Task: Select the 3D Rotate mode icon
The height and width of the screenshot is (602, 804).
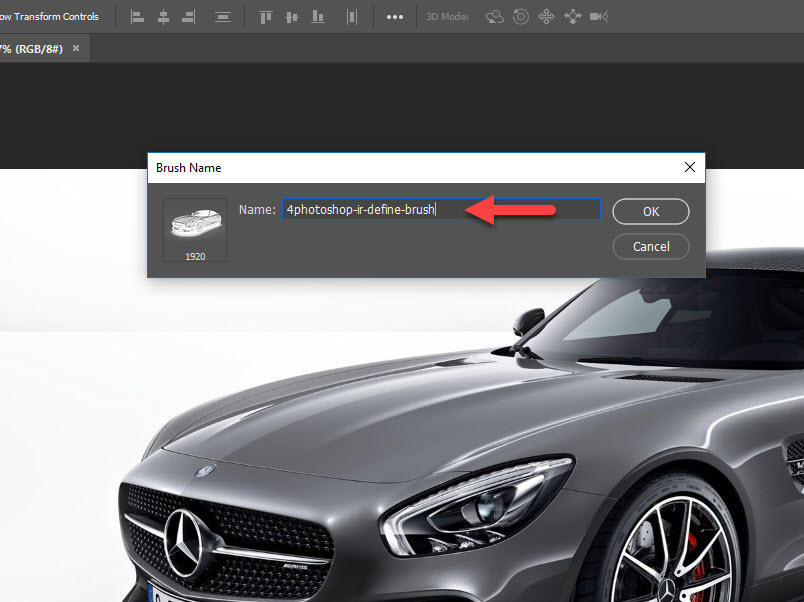Action: [495, 17]
